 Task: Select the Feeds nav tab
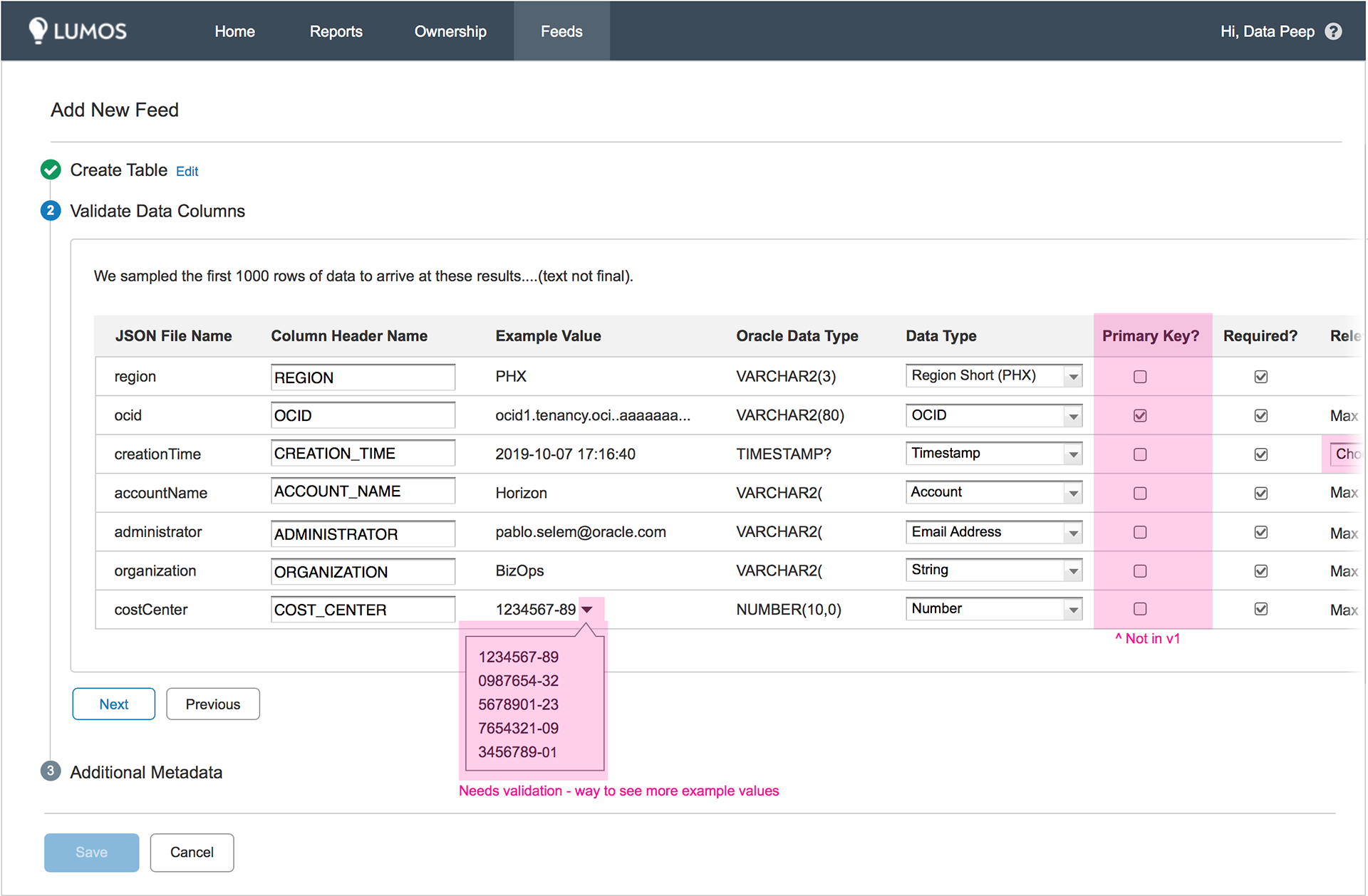tap(561, 31)
